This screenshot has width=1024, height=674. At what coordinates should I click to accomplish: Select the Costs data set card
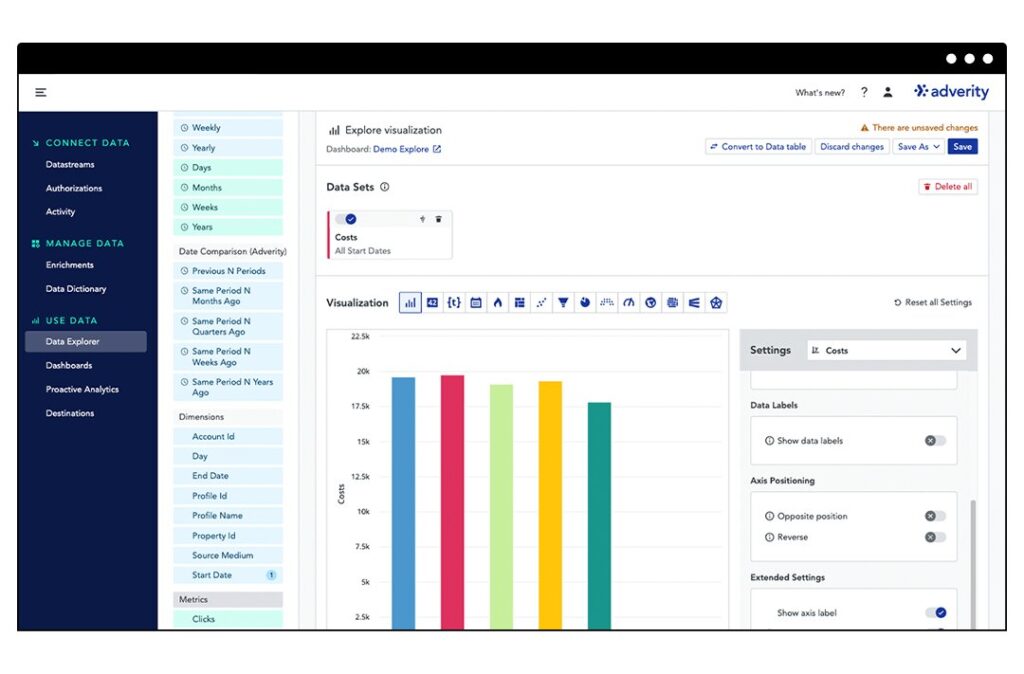pyautogui.click(x=389, y=235)
